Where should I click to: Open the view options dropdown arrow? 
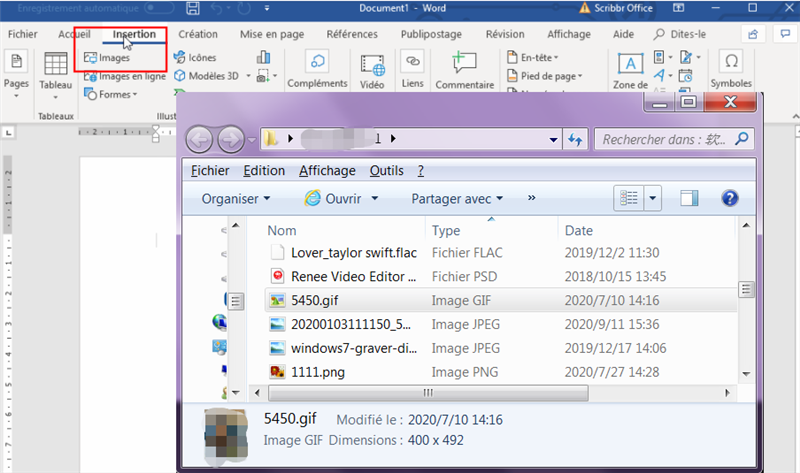[653, 198]
